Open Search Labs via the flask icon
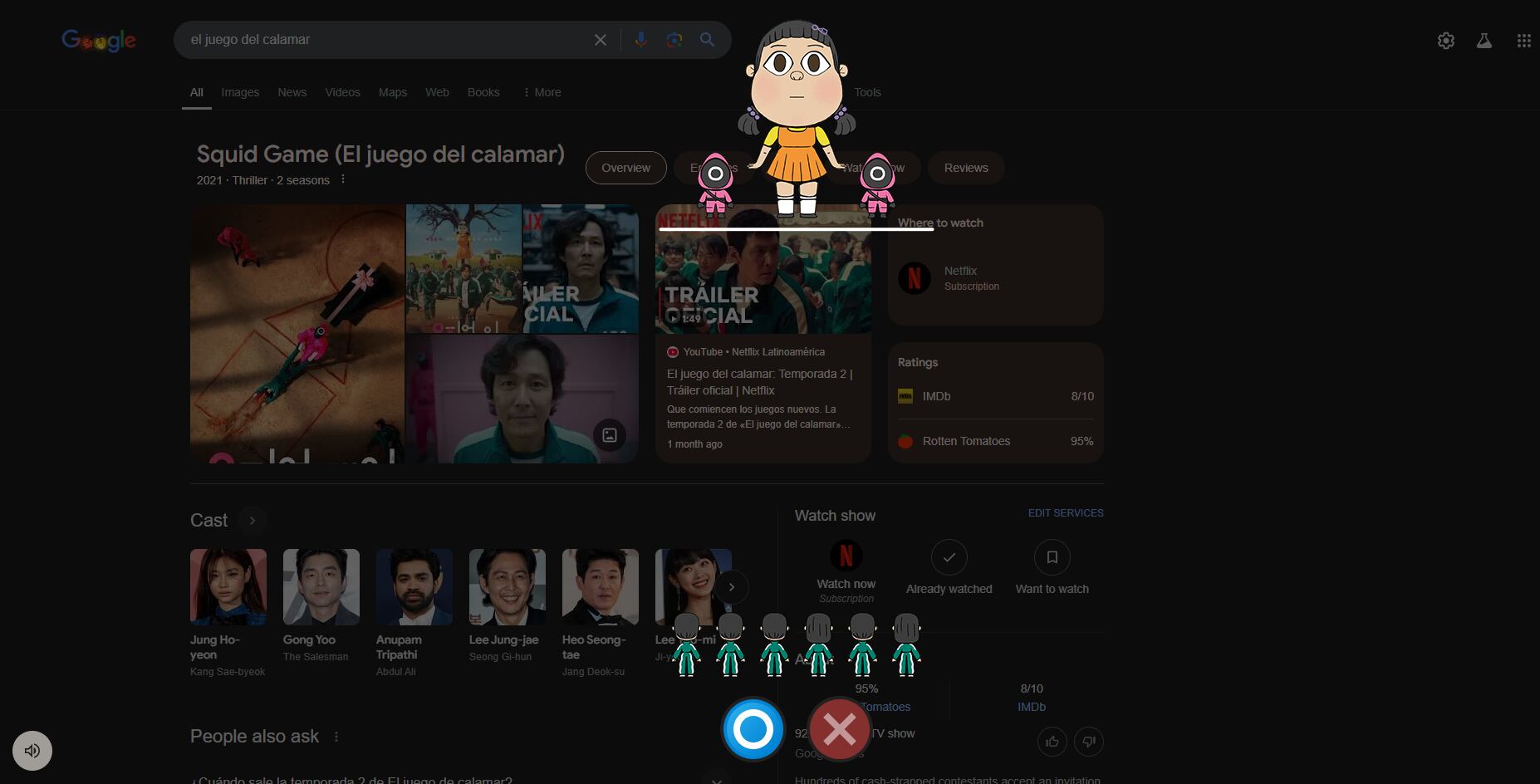The image size is (1540, 784). (x=1485, y=40)
